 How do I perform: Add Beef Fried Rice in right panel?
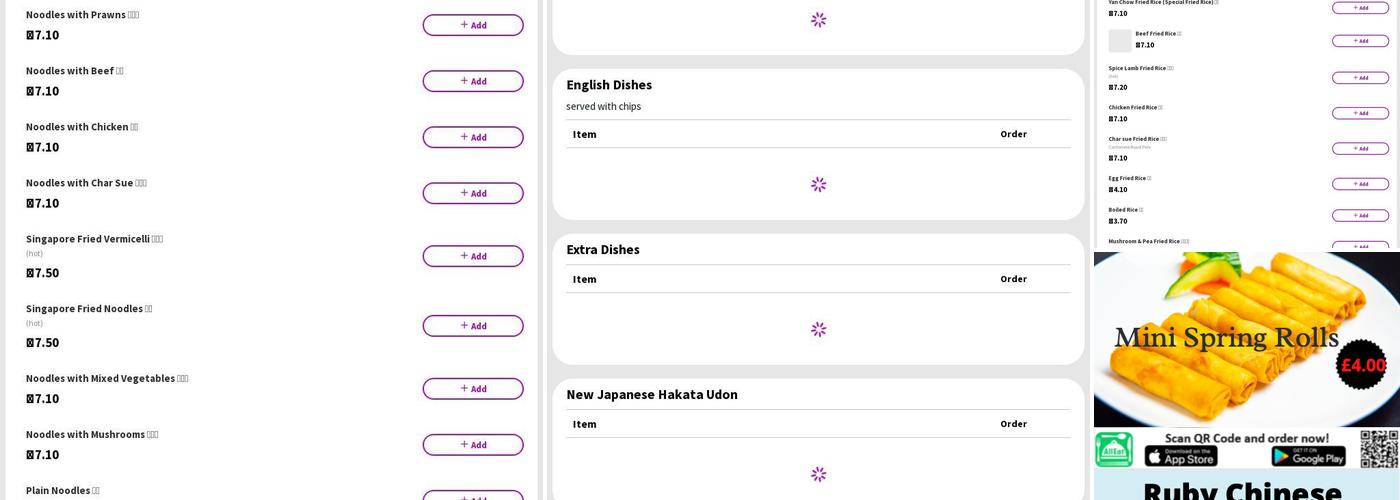1360,41
